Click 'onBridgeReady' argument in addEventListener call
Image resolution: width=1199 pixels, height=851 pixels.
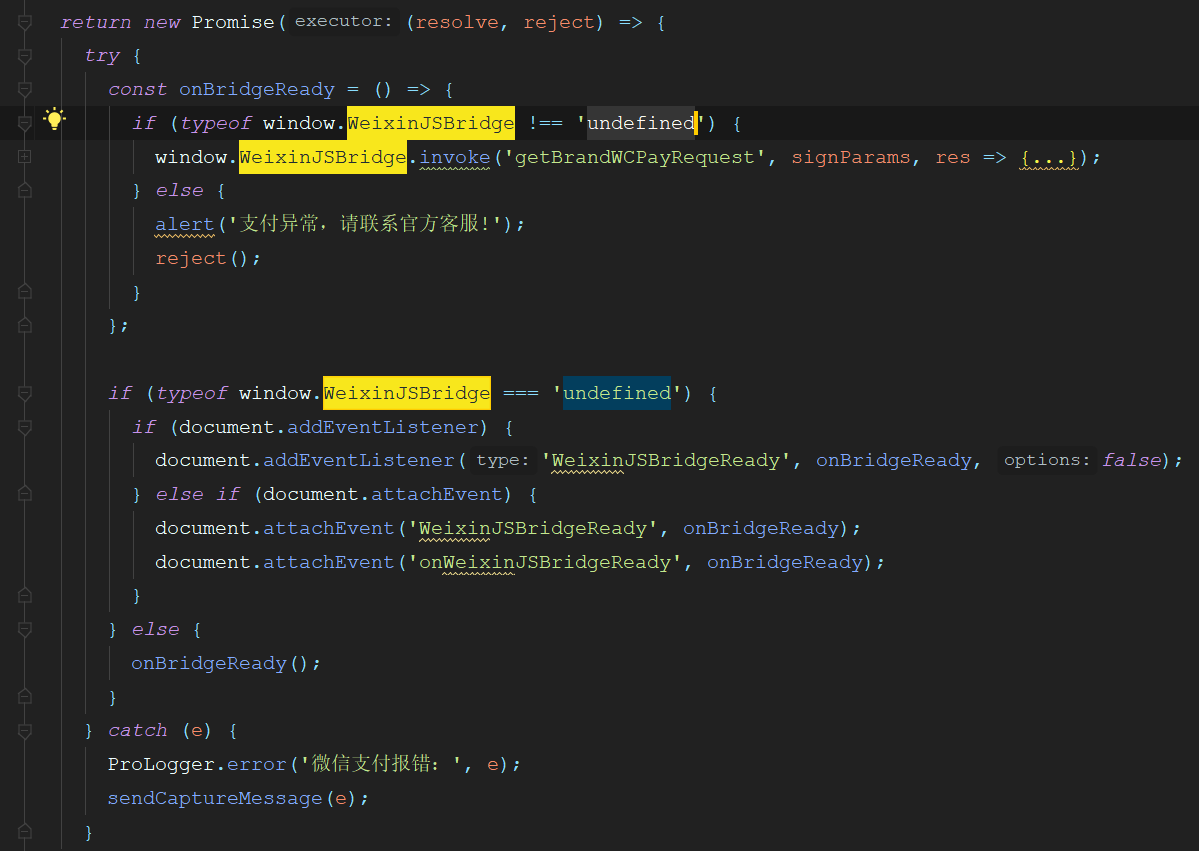894,460
